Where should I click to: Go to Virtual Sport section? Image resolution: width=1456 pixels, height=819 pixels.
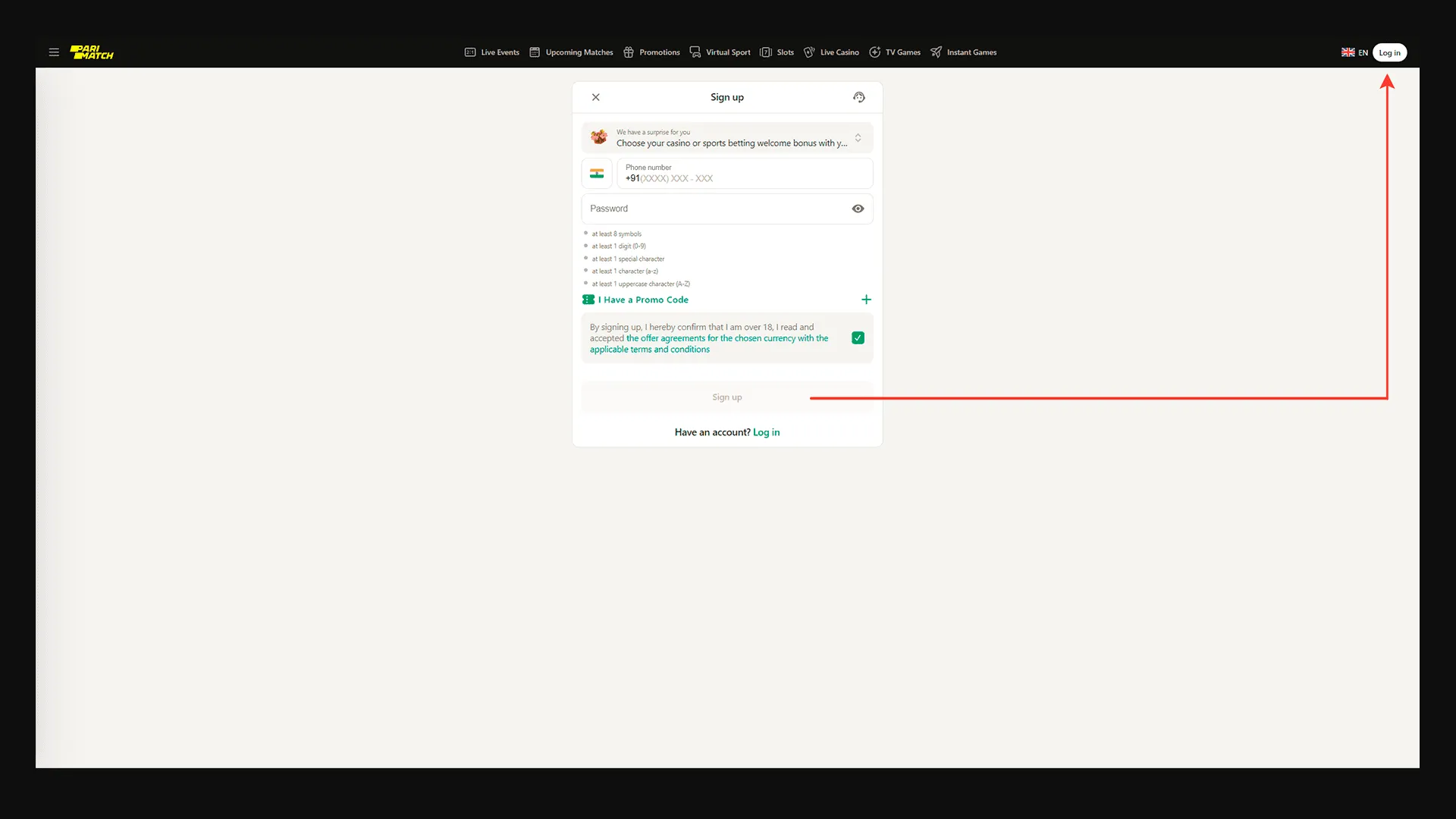click(x=727, y=52)
